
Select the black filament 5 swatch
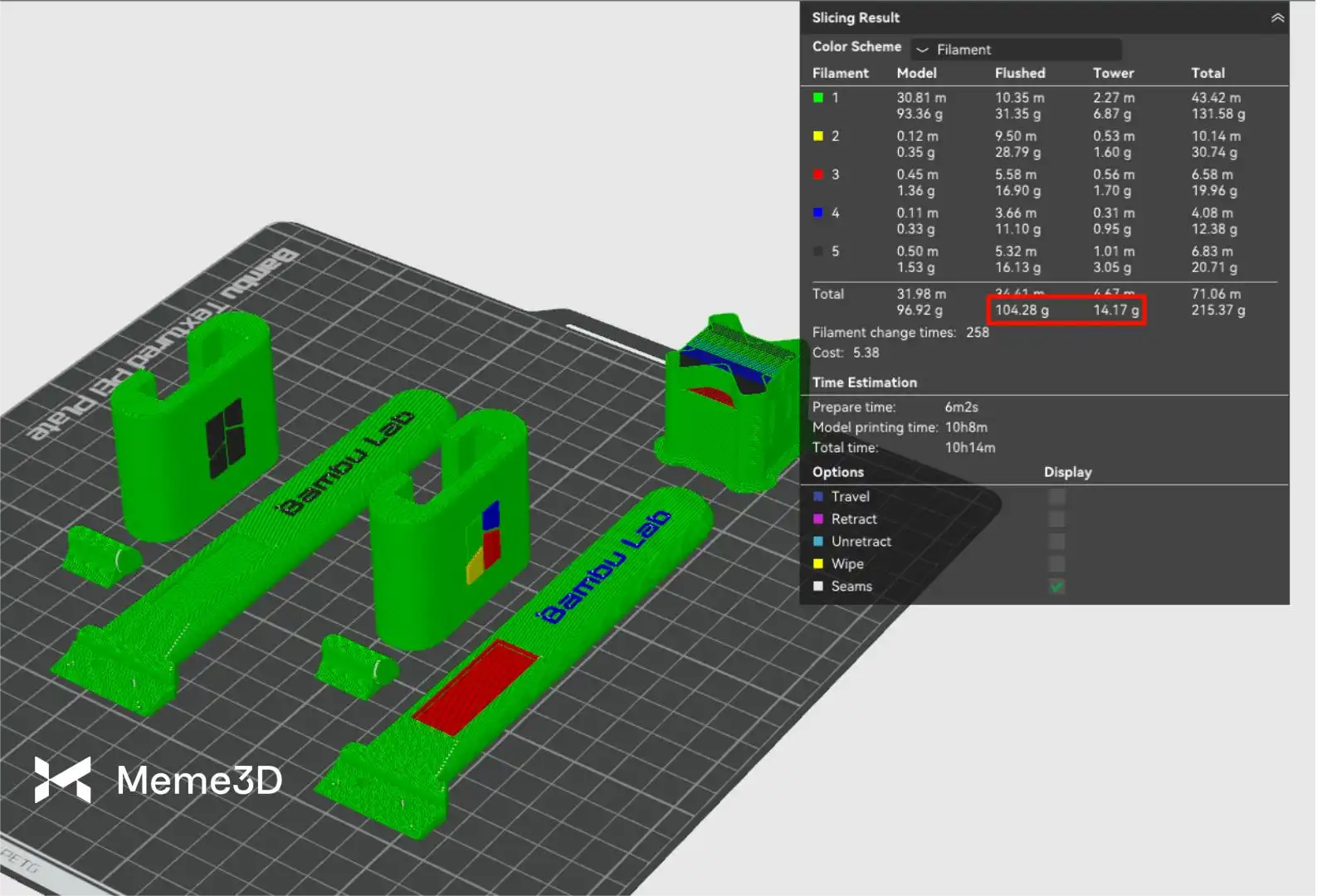(818, 251)
